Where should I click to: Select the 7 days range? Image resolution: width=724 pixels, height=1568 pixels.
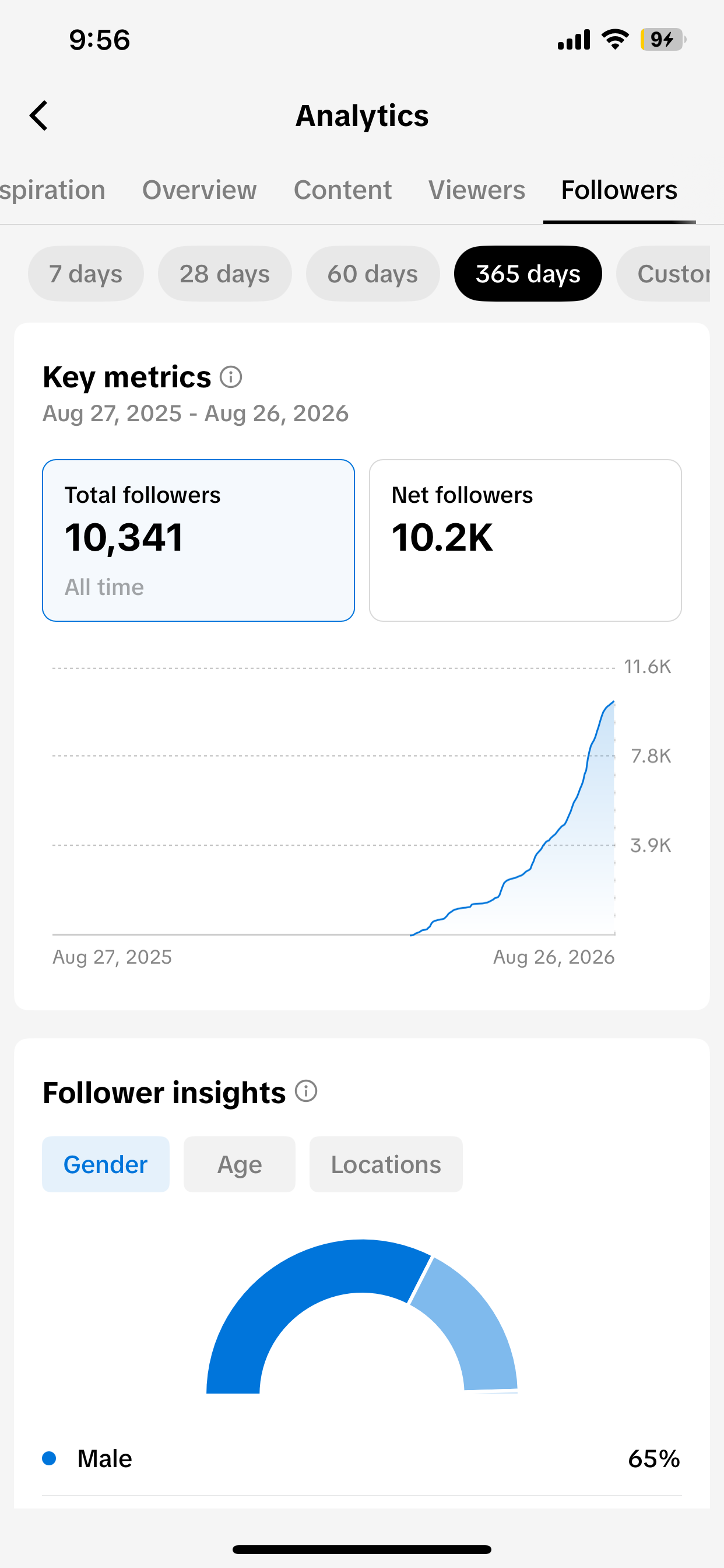86,274
